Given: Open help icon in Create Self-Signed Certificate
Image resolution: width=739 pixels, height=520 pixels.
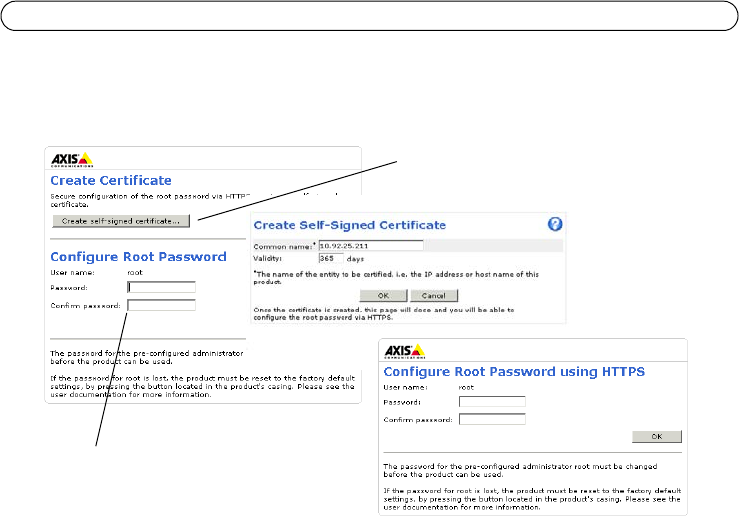Looking at the screenshot, I should 555,224.
